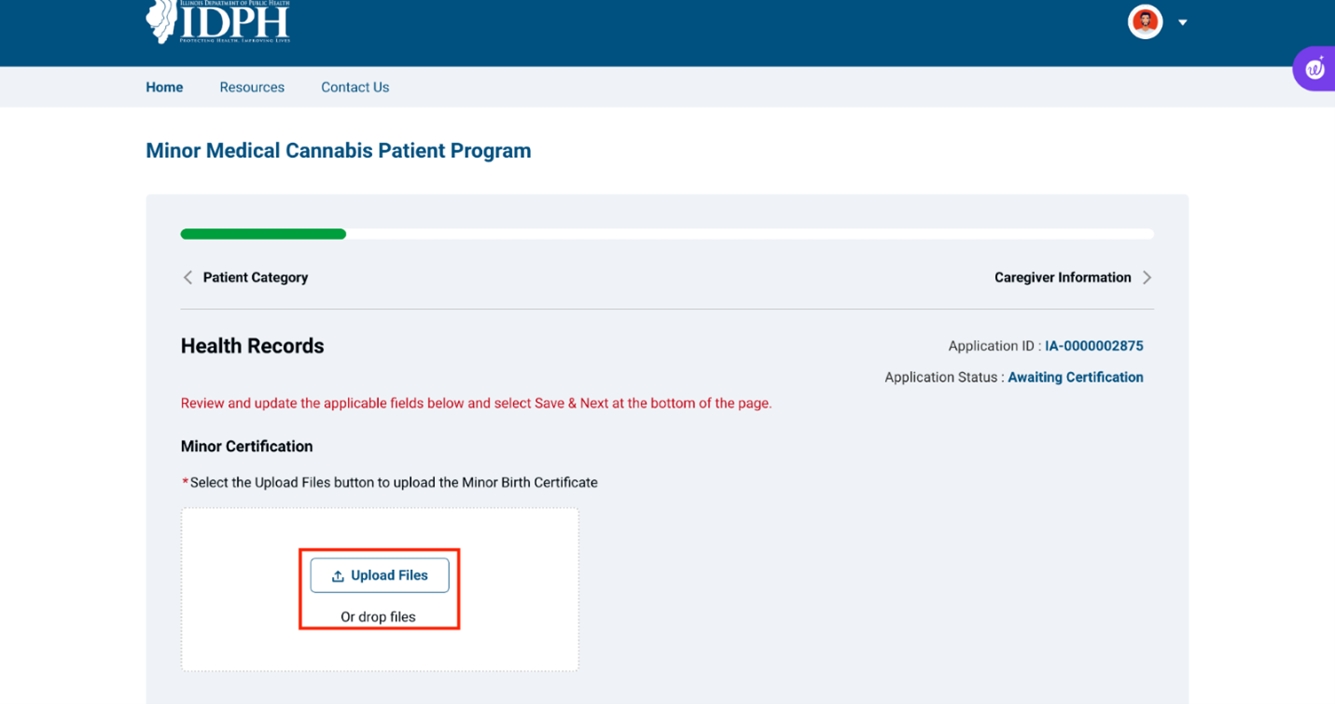1335x704 pixels.
Task: Open the purple assistant widget icon
Action: click(1315, 69)
